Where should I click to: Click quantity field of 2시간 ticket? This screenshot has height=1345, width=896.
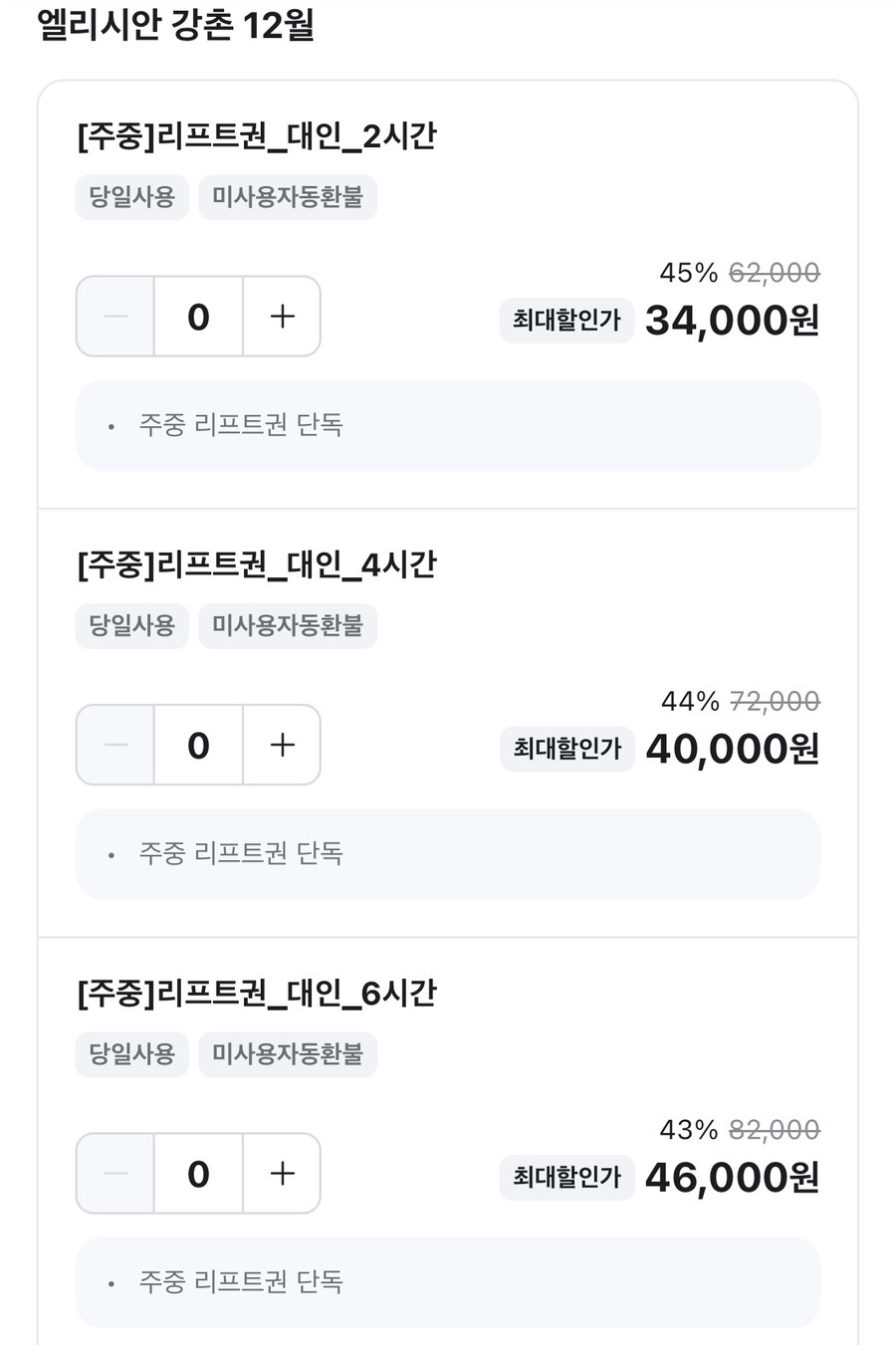pyautogui.click(x=198, y=317)
